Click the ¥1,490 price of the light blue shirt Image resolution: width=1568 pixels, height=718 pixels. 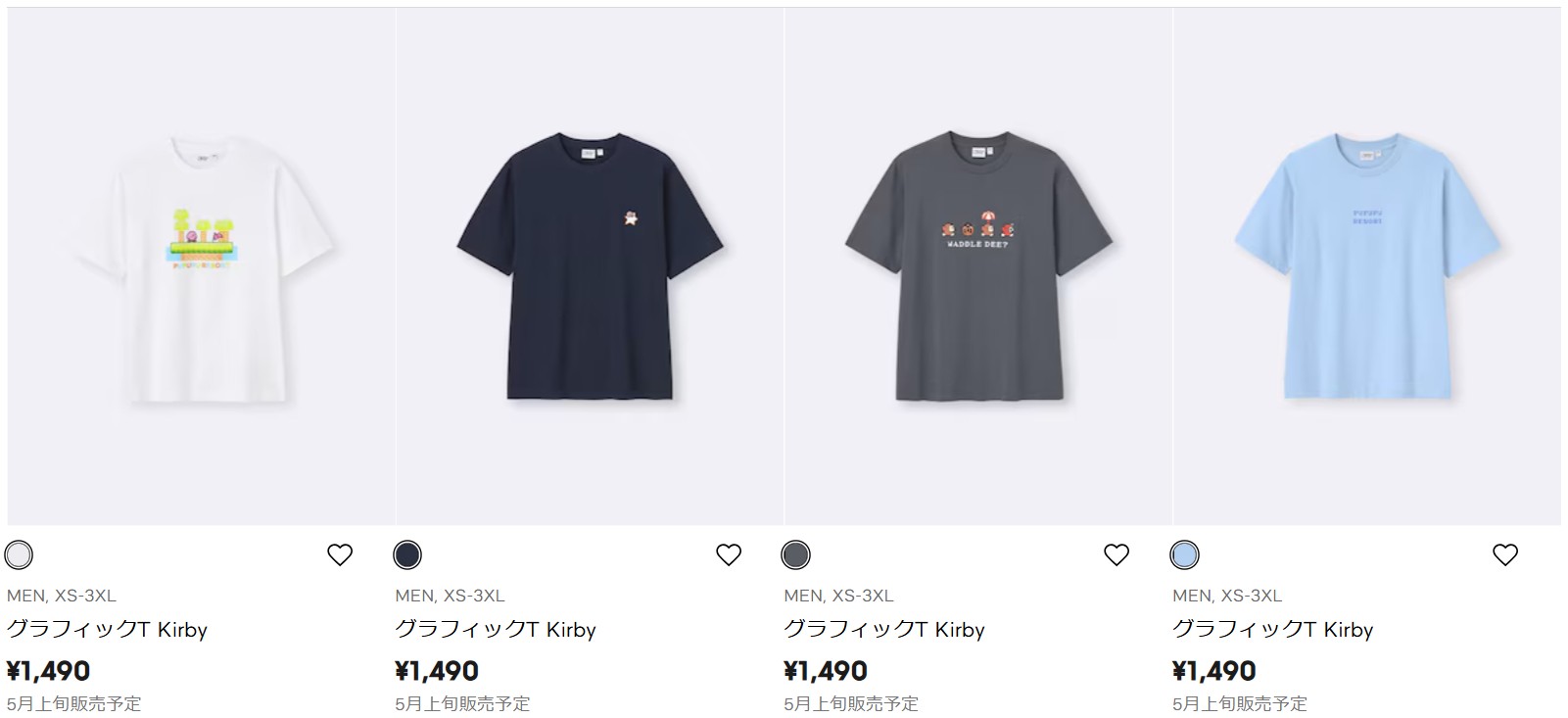pyautogui.click(x=1215, y=671)
